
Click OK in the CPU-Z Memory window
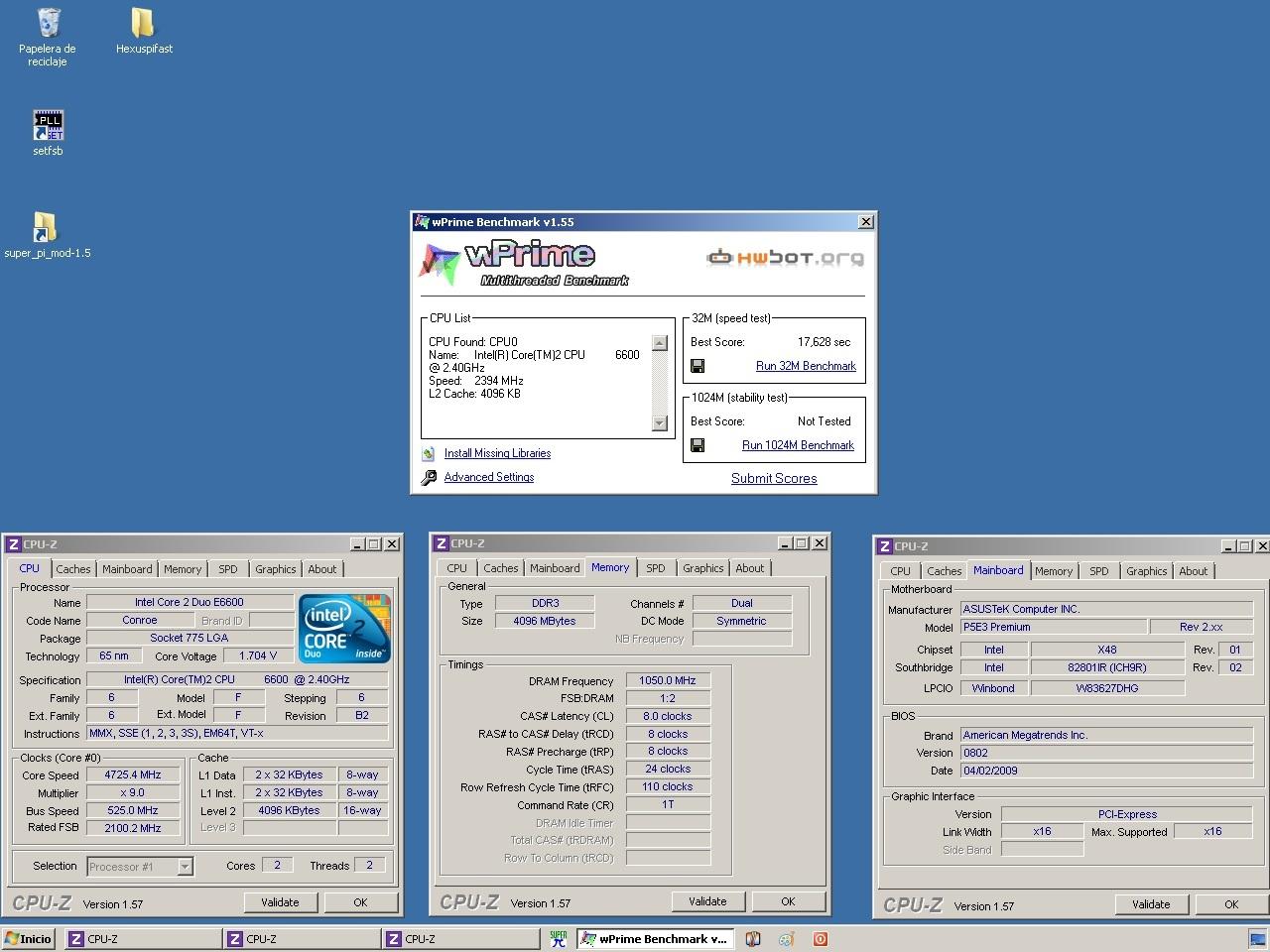pos(788,901)
